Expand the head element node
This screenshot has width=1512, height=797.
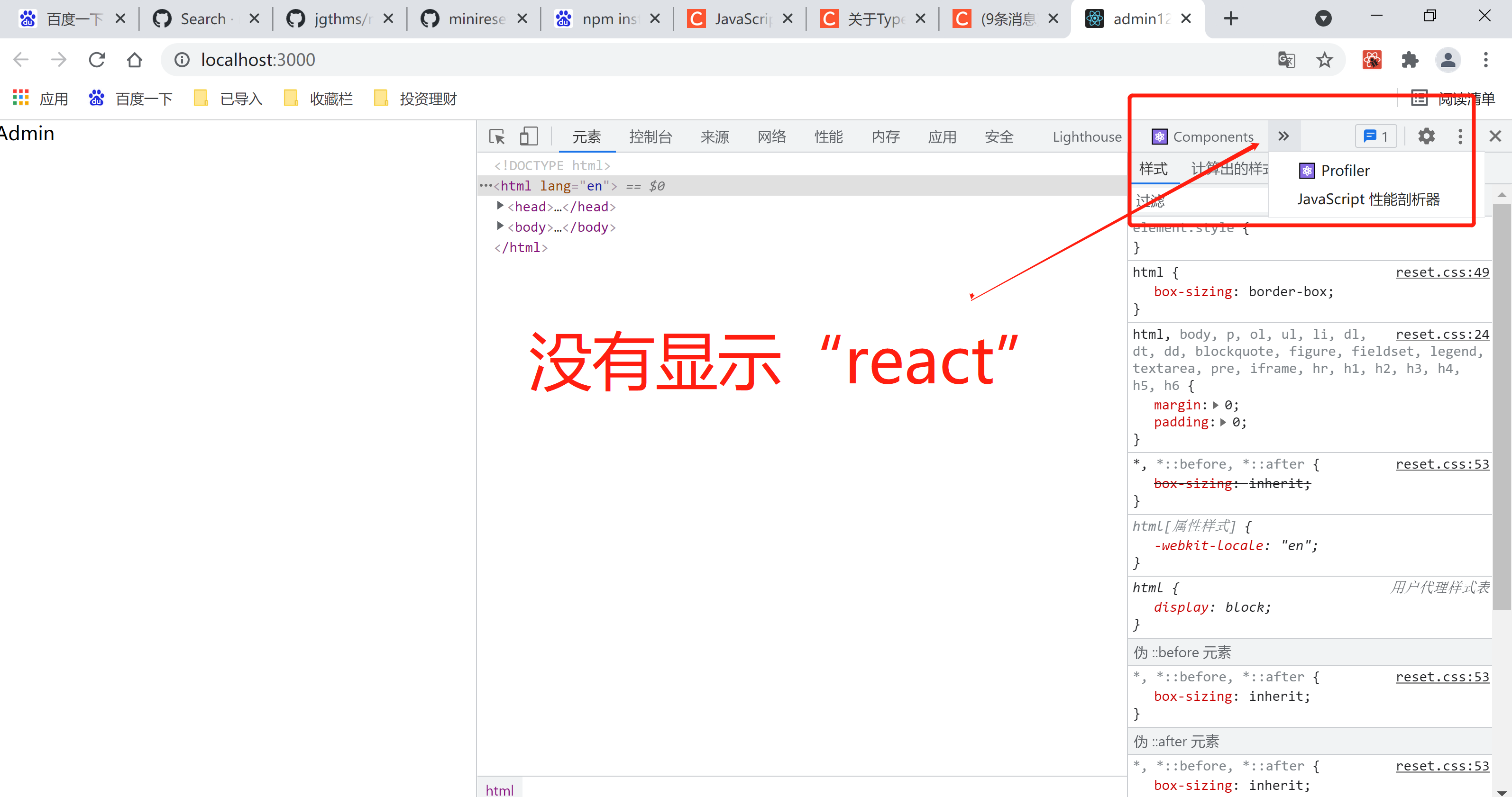tap(500, 206)
